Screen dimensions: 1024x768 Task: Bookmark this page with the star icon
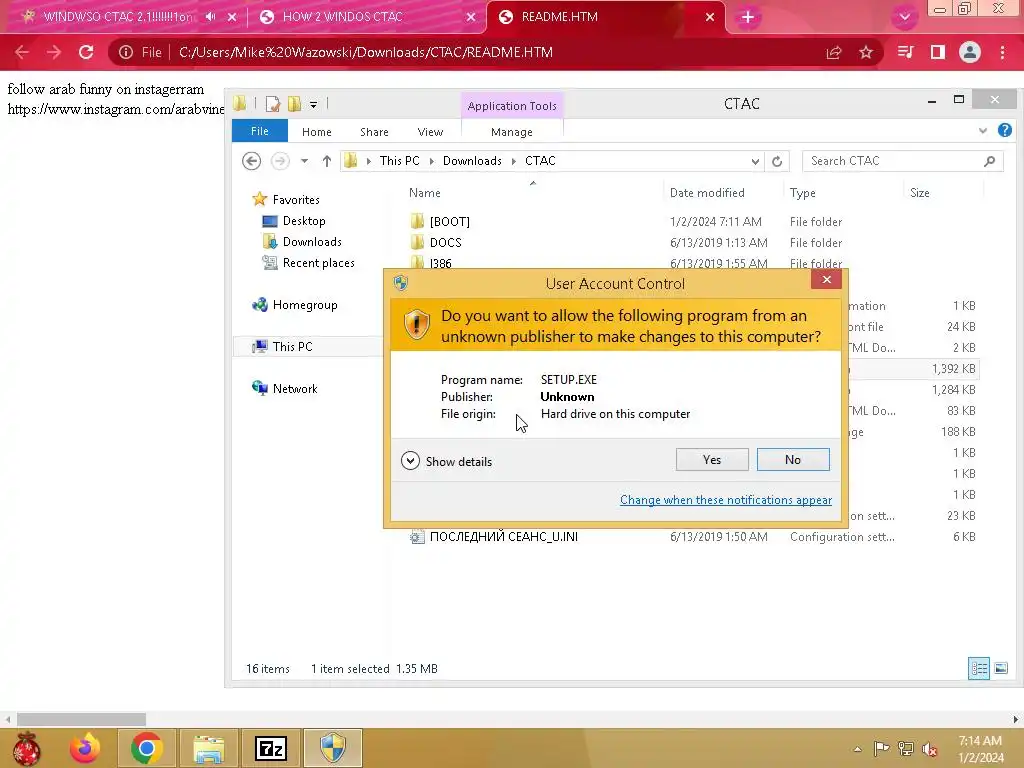tap(866, 52)
